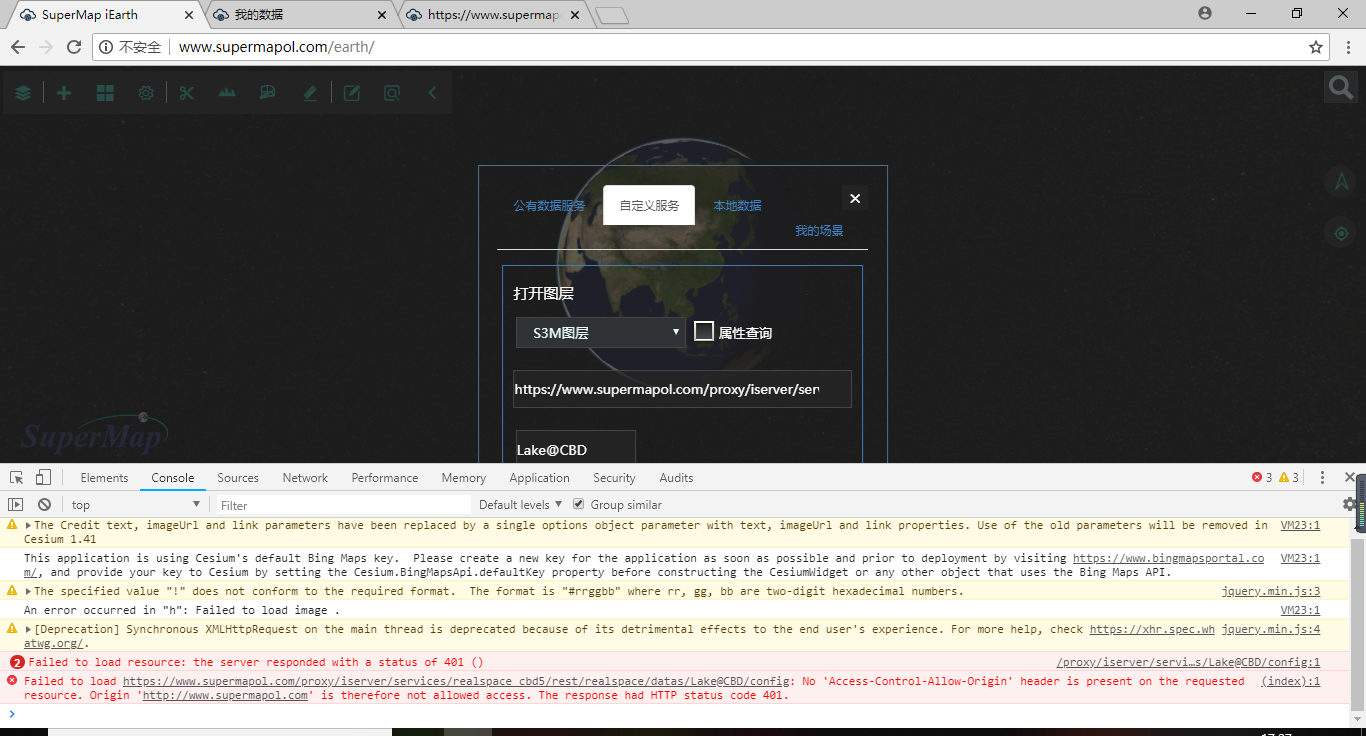Image resolution: width=1366 pixels, height=736 pixels.
Task: Switch to the Performance tab
Action: (385, 478)
